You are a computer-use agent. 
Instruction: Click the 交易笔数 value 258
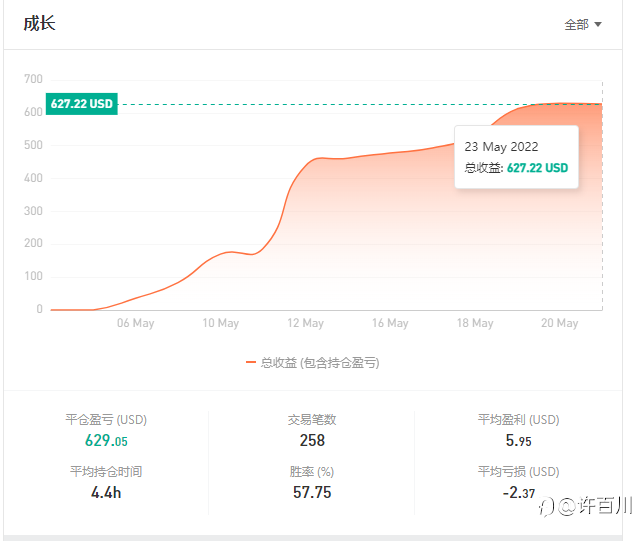tap(312, 440)
